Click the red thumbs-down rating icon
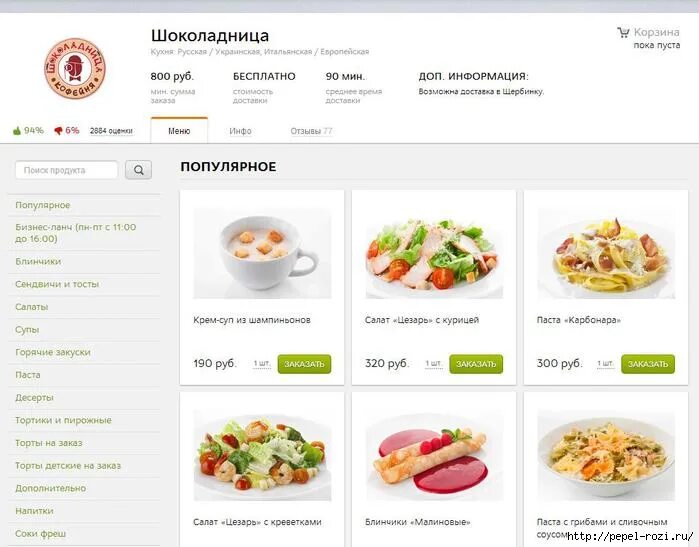The width and height of the screenshot is (699, 547). pyautogui.click(x=58, y=131)
